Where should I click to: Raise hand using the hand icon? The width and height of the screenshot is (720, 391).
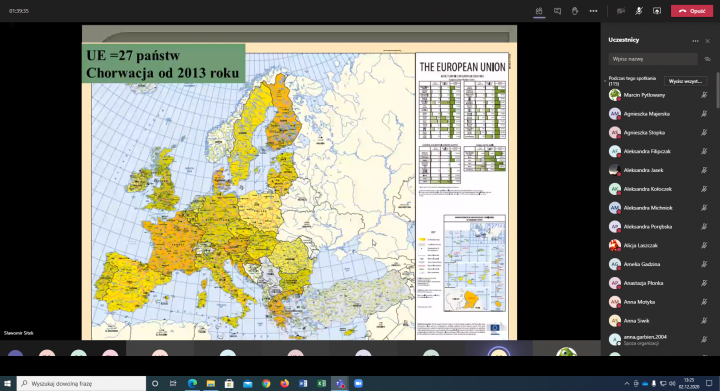tap(575, 11)
